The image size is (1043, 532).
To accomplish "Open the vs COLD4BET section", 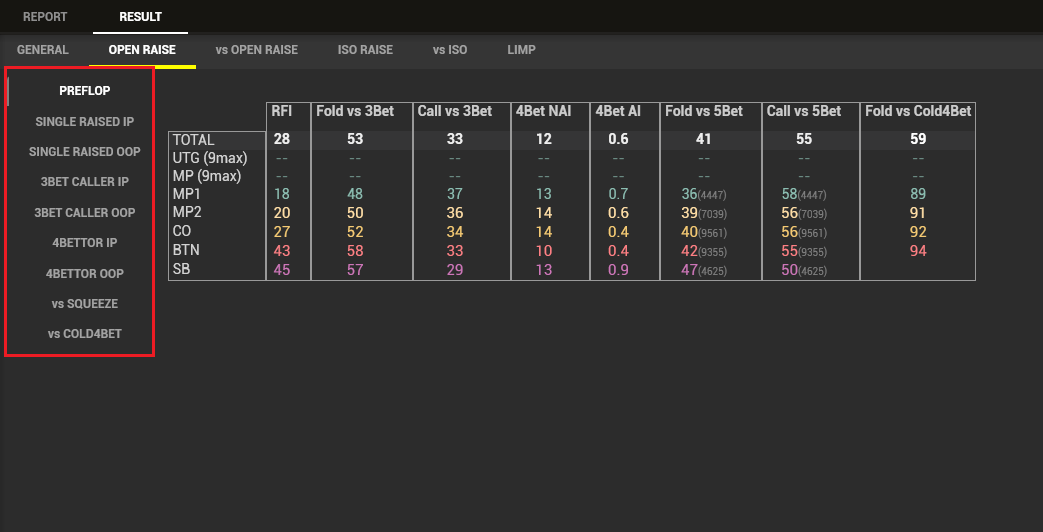I will 84,334.
